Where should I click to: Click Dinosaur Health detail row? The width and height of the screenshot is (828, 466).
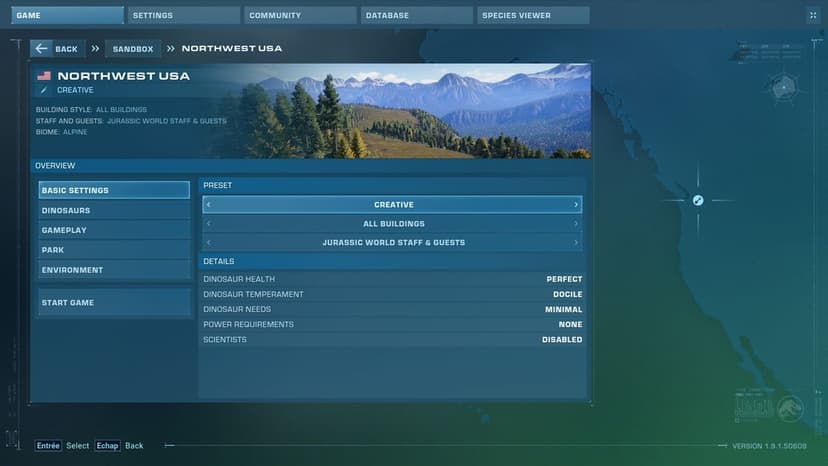(x=392, y=279)
